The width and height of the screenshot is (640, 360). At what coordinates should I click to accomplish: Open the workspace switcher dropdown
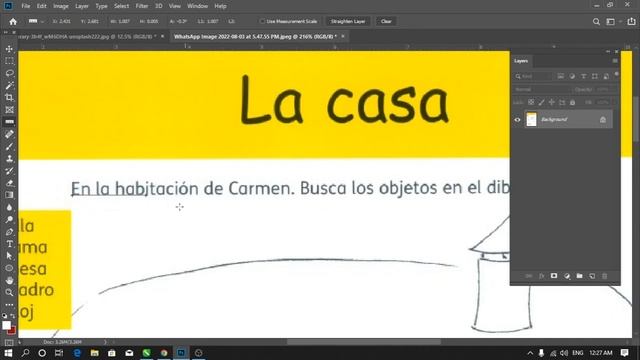click(x=613, y=22)
